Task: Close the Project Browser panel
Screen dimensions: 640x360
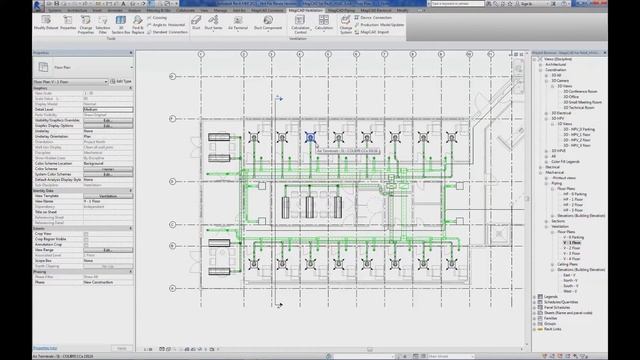Action: [x=604, y=53]
